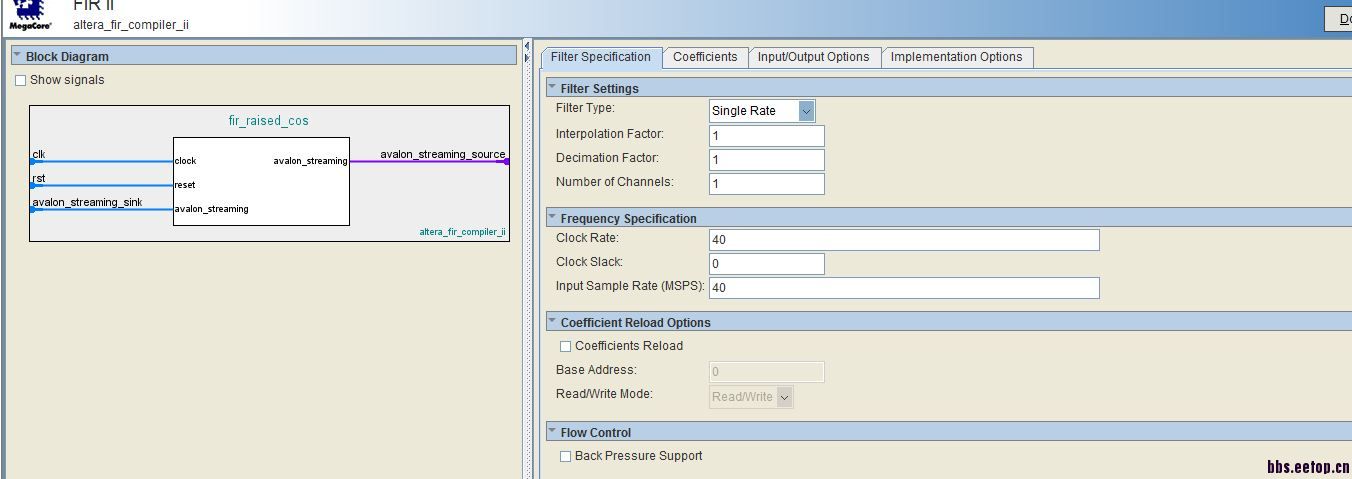The height and width of the screenshot is (479, 1352).
Task: Go to Implementation Options tab
Action: tap(956, 57)
